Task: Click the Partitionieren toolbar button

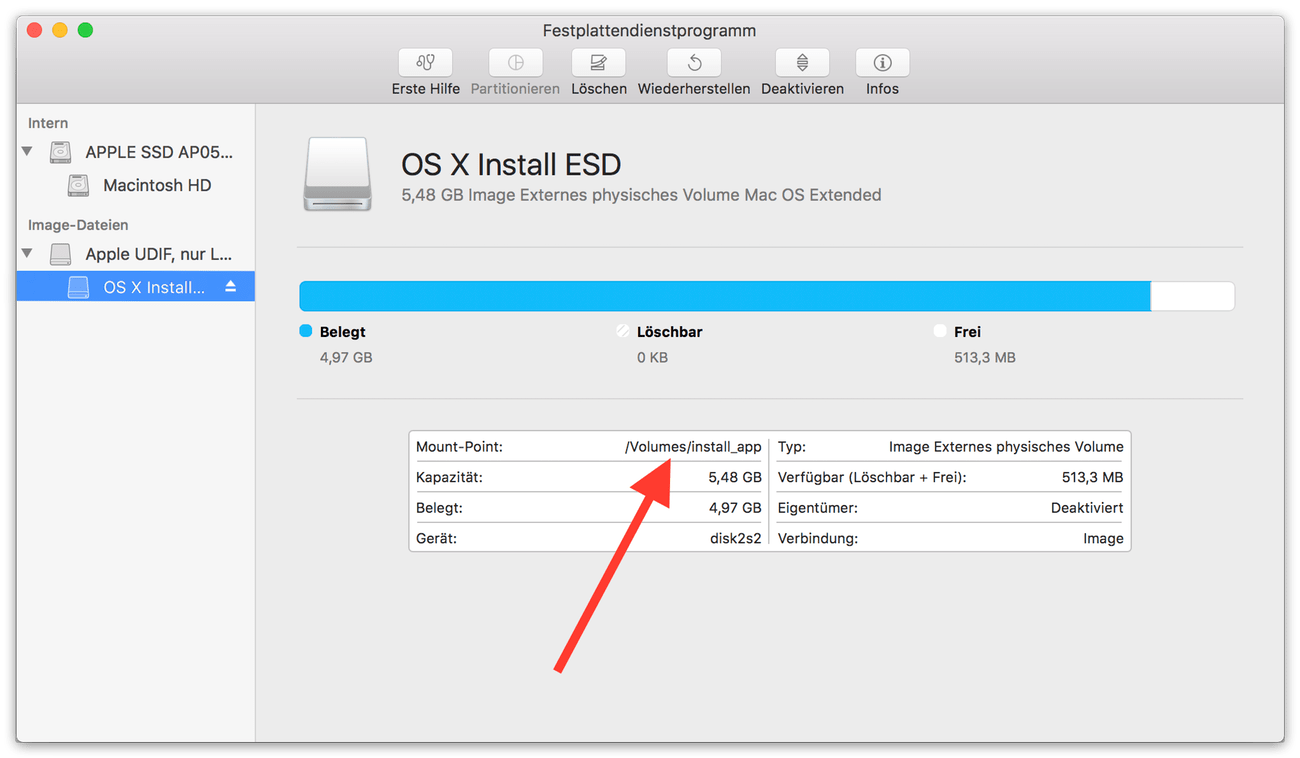Action: 515,63
